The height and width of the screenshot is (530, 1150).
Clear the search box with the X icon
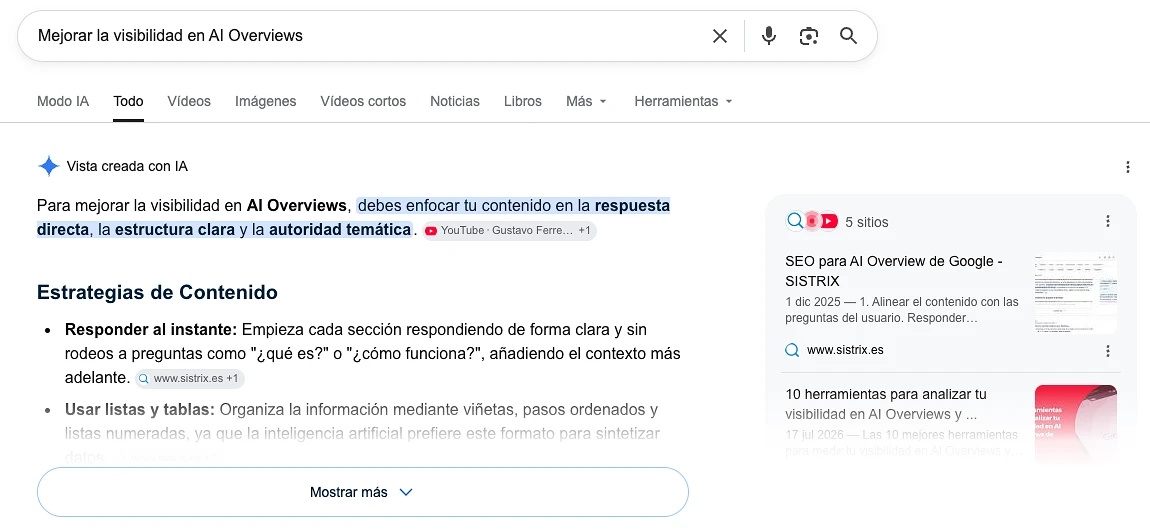click(x=719, y=36)
